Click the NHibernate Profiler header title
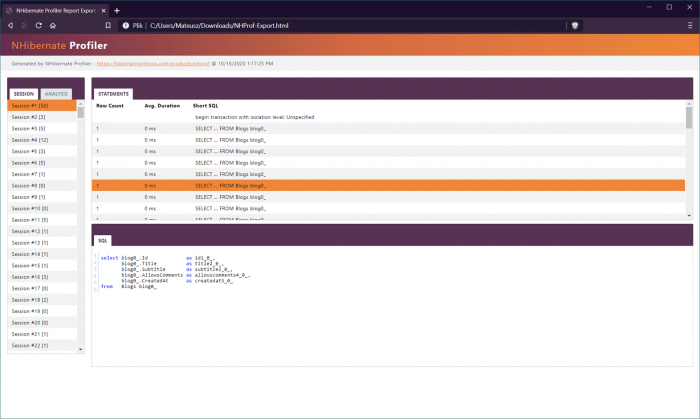Viewport: 700px width, 419px height. pyautogui.click(x=59, y=46)
